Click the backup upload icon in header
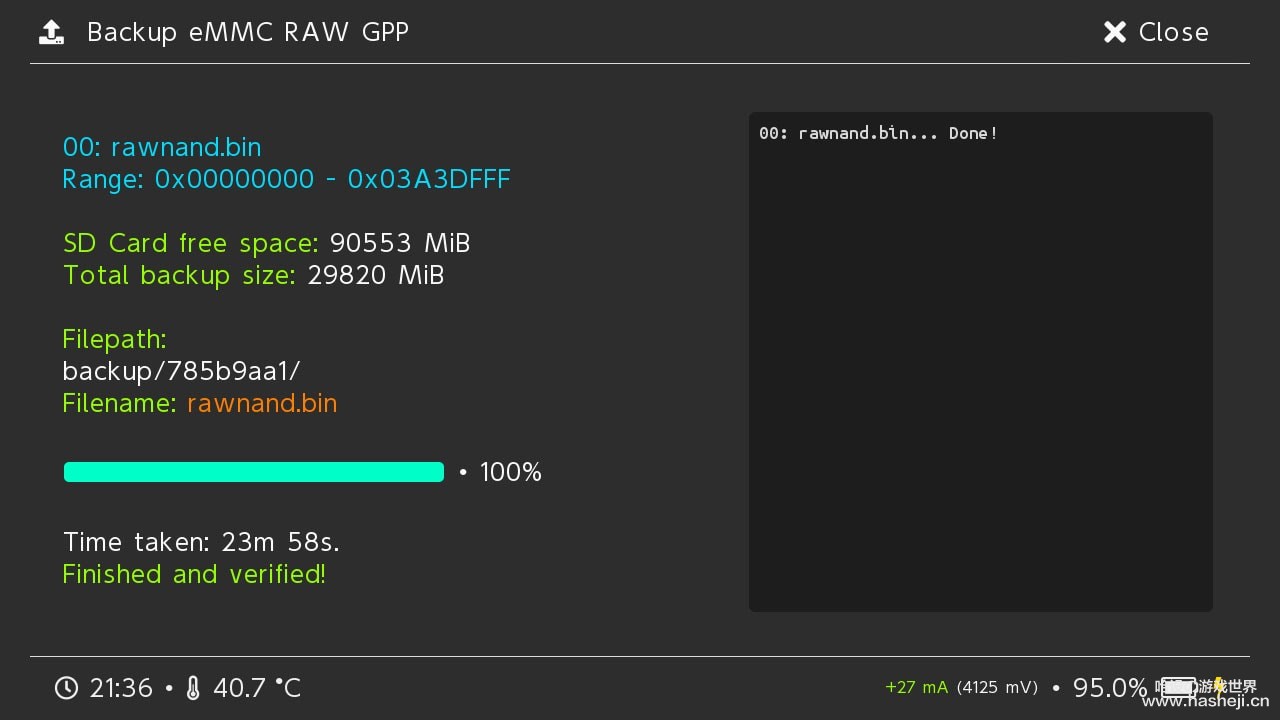This screenshot has width=1280, height=720. click(51, 32)
